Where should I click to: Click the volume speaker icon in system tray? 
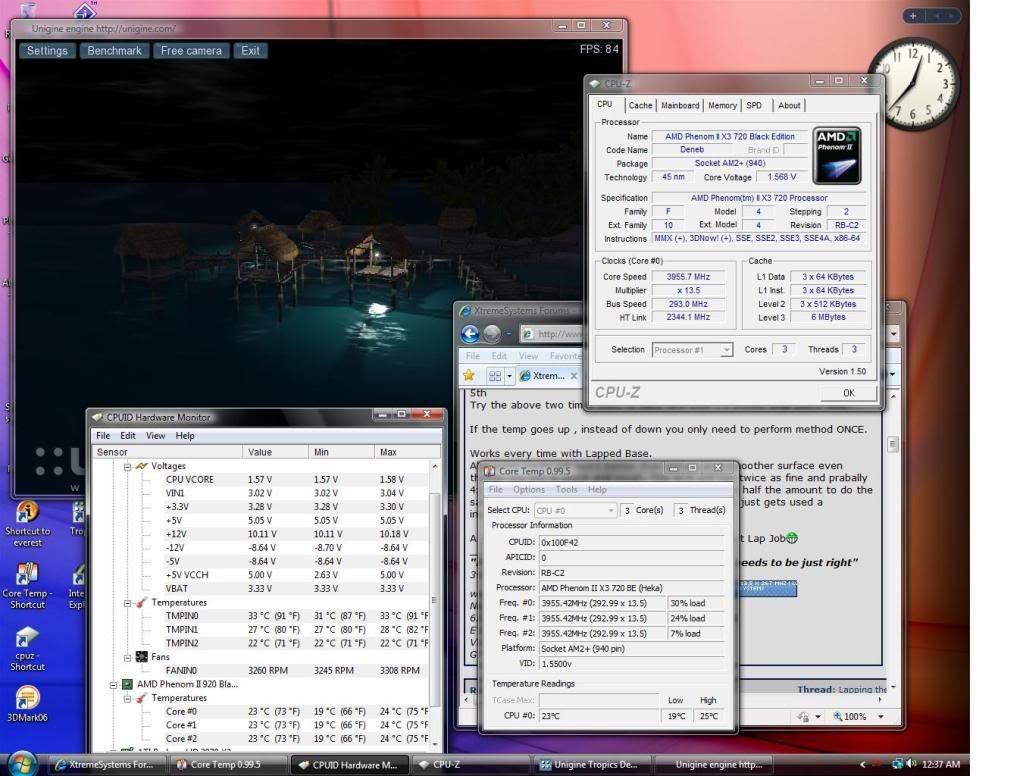click(911, 764)
